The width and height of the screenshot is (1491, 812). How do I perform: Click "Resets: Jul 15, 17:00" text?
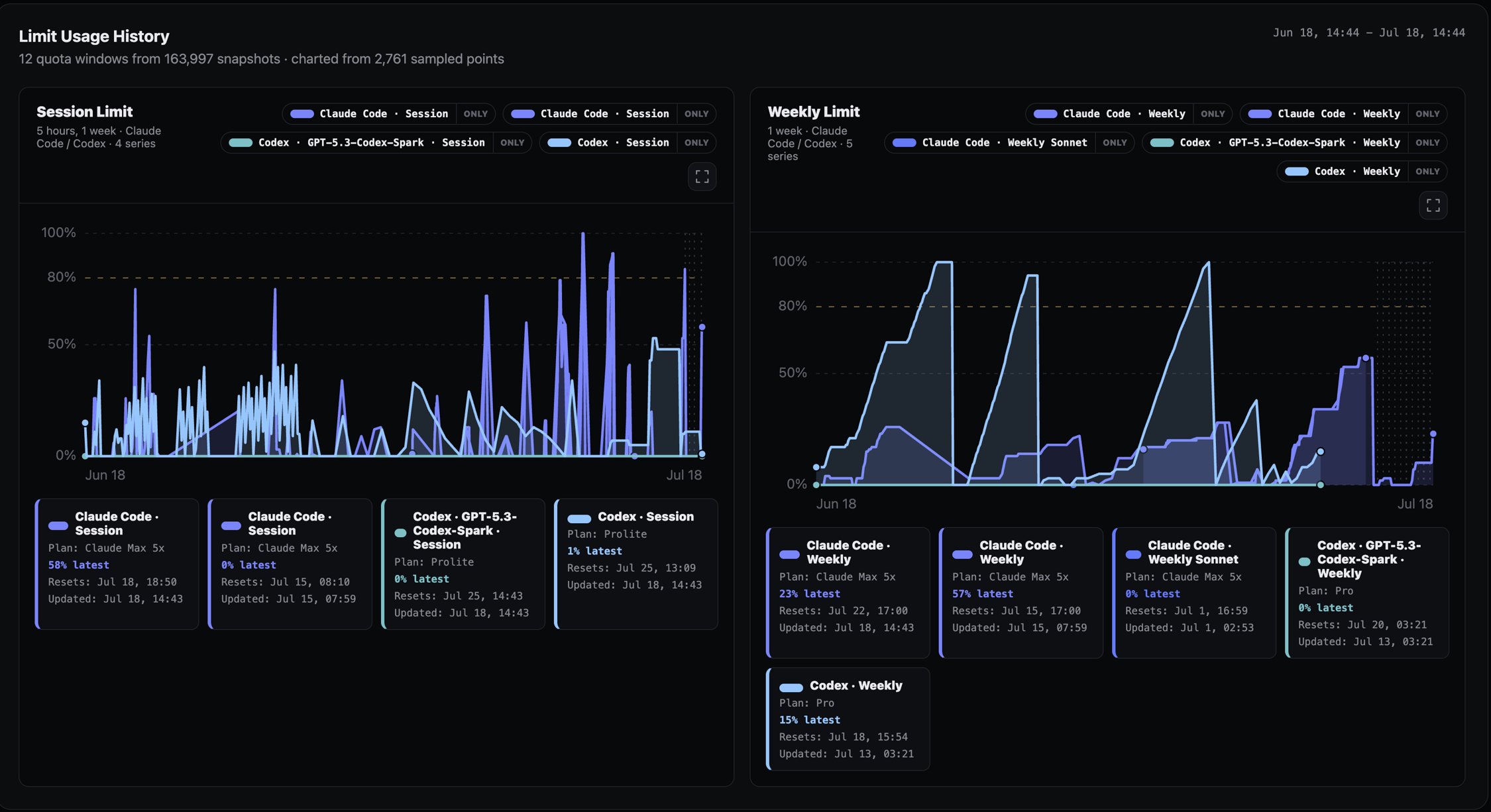click(x=1016, y=611)
